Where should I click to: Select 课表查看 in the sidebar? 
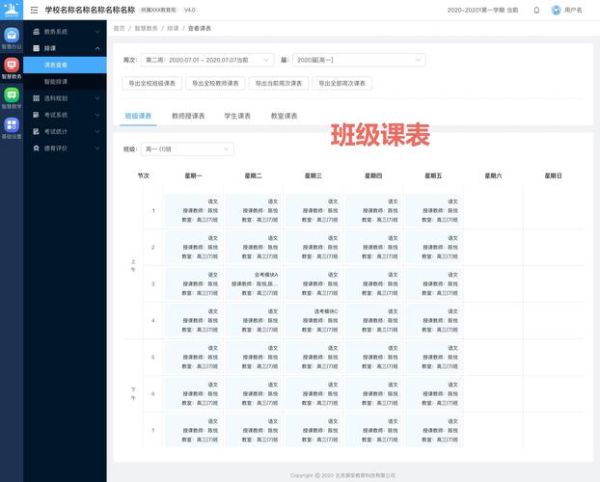[x=65, y=65]
